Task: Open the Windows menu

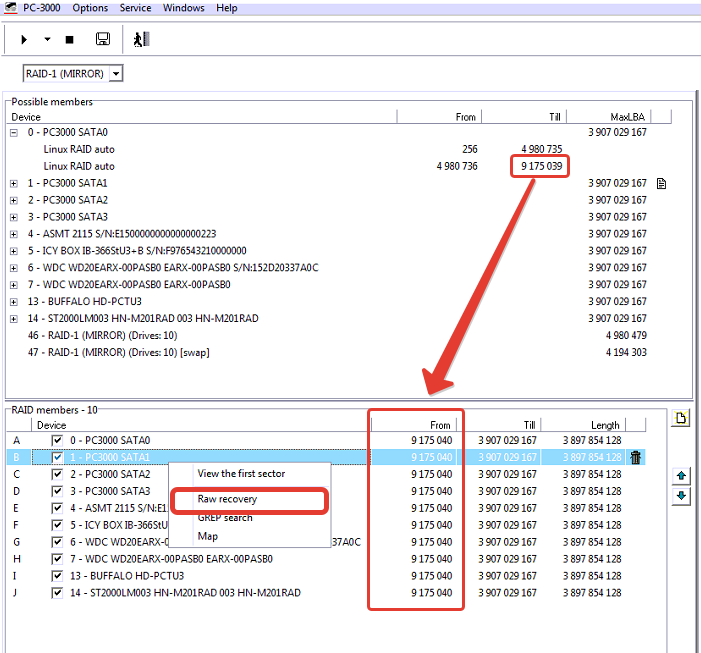Action: pyautogui.click(x=183, y=8)
